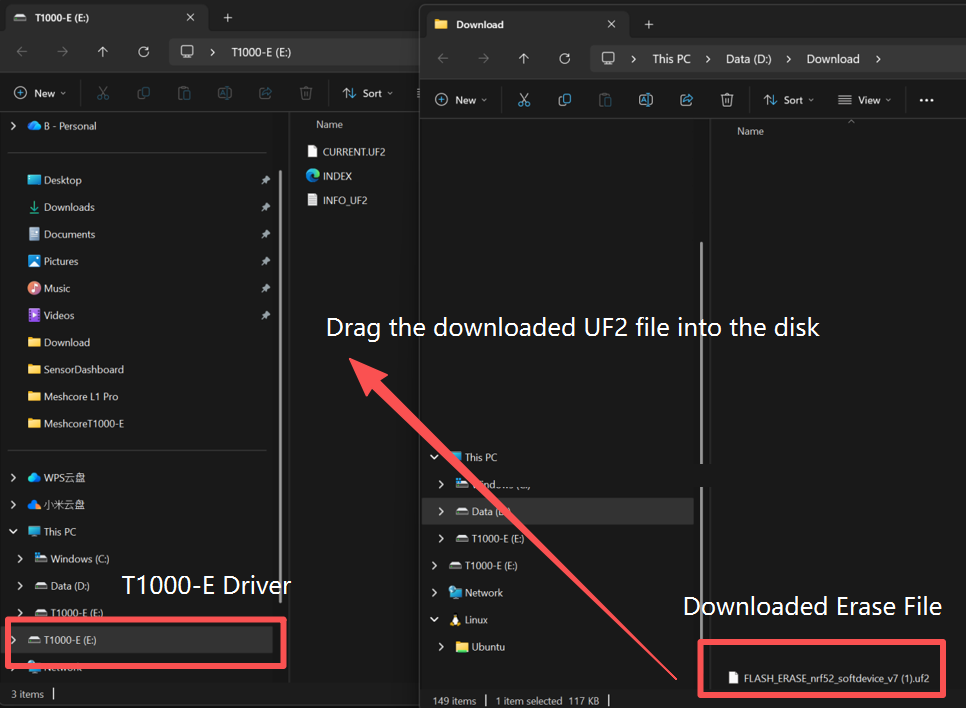
Task: Add a new tab in Download window
Action: pos(648,24)
